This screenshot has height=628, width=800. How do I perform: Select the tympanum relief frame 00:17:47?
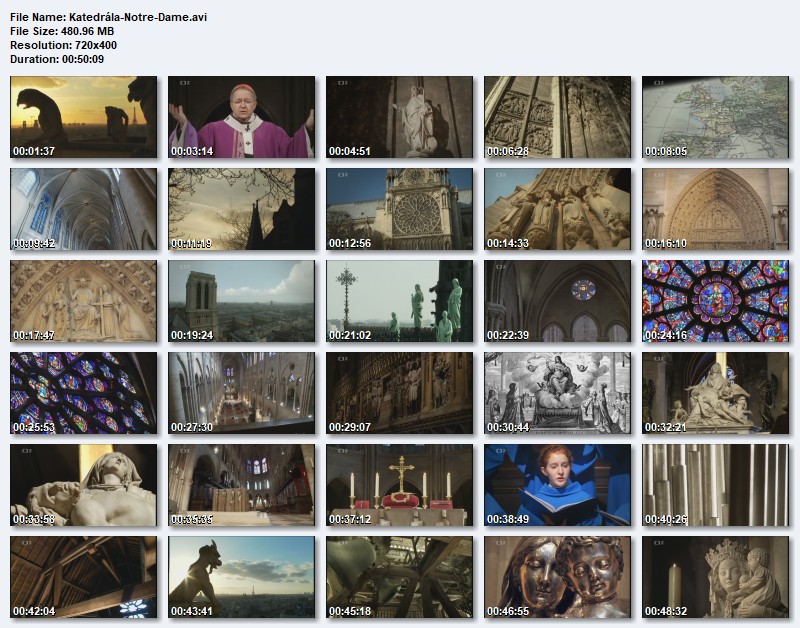(x=84, y=301)
